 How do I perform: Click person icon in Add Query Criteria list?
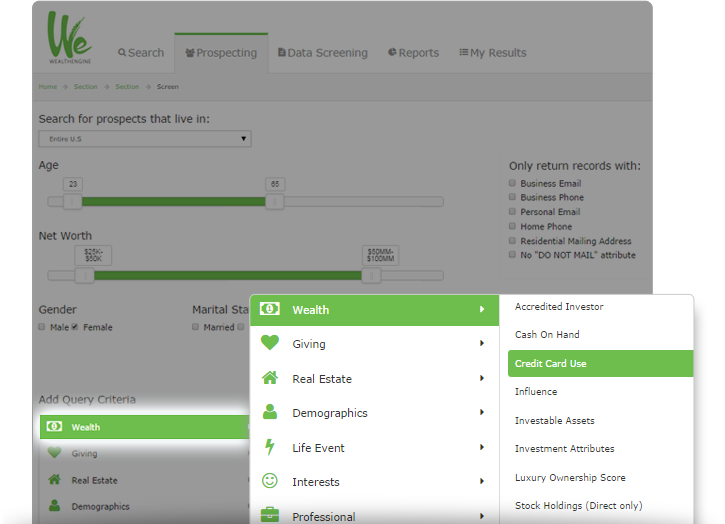(x=55, y=506)
